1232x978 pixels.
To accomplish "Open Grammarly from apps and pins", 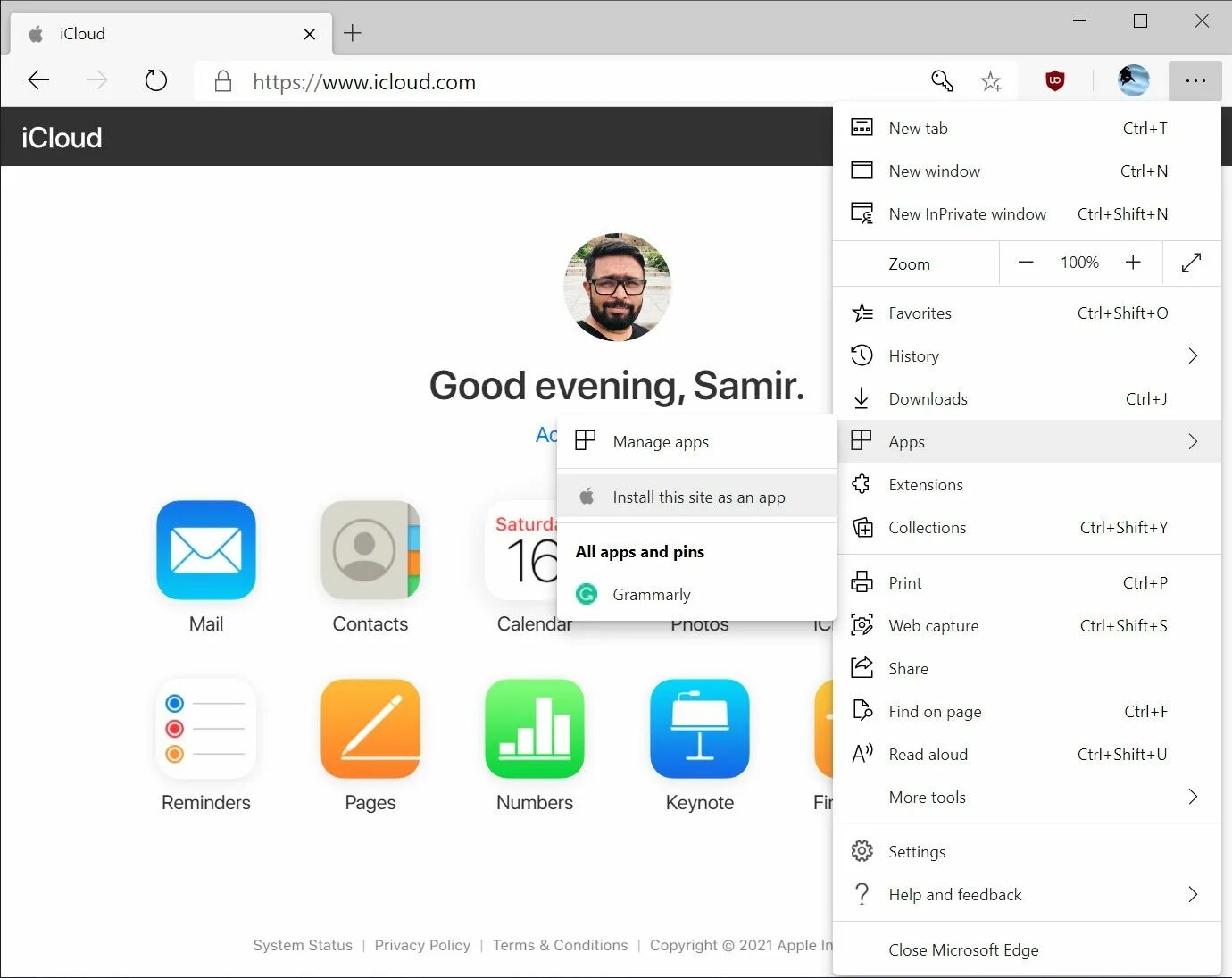I will [x=696, y=595].
